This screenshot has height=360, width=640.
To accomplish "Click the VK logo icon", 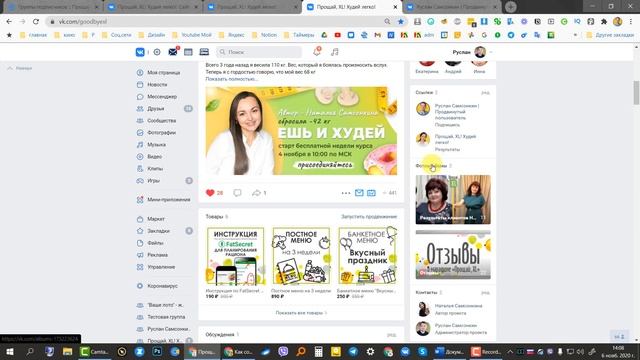I will [140, 52].
